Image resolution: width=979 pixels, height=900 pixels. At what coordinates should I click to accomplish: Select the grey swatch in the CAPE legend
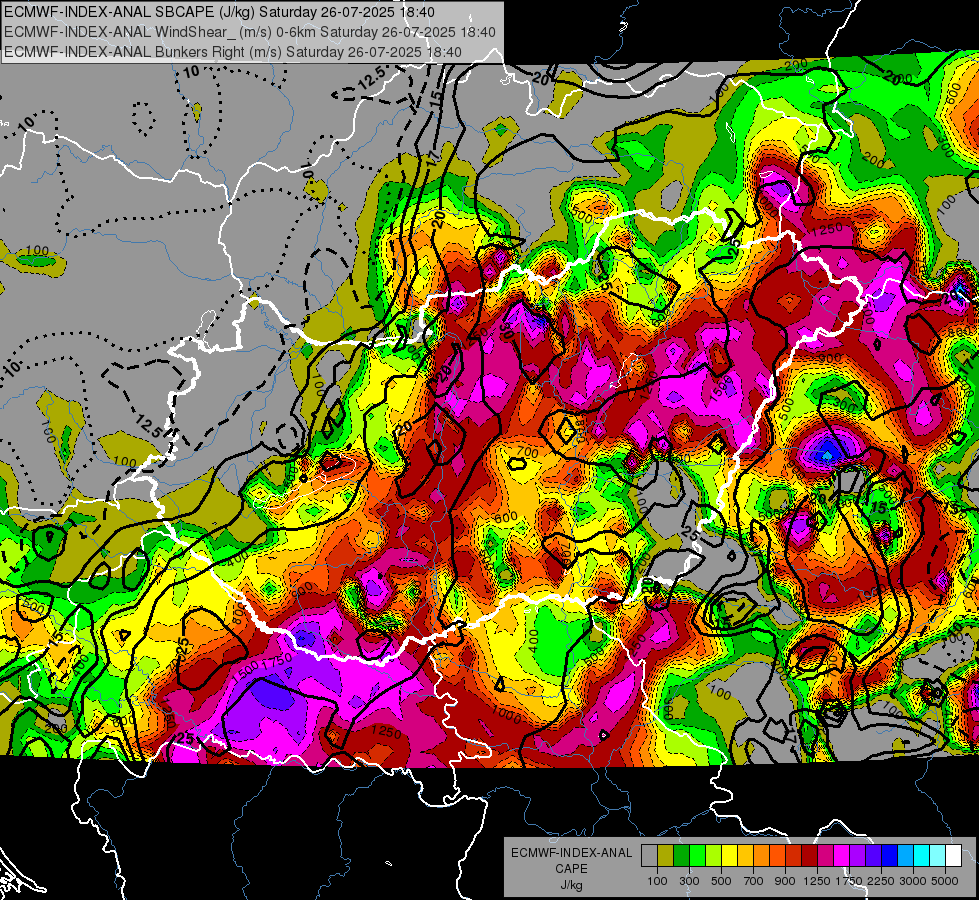coord(649,855)
